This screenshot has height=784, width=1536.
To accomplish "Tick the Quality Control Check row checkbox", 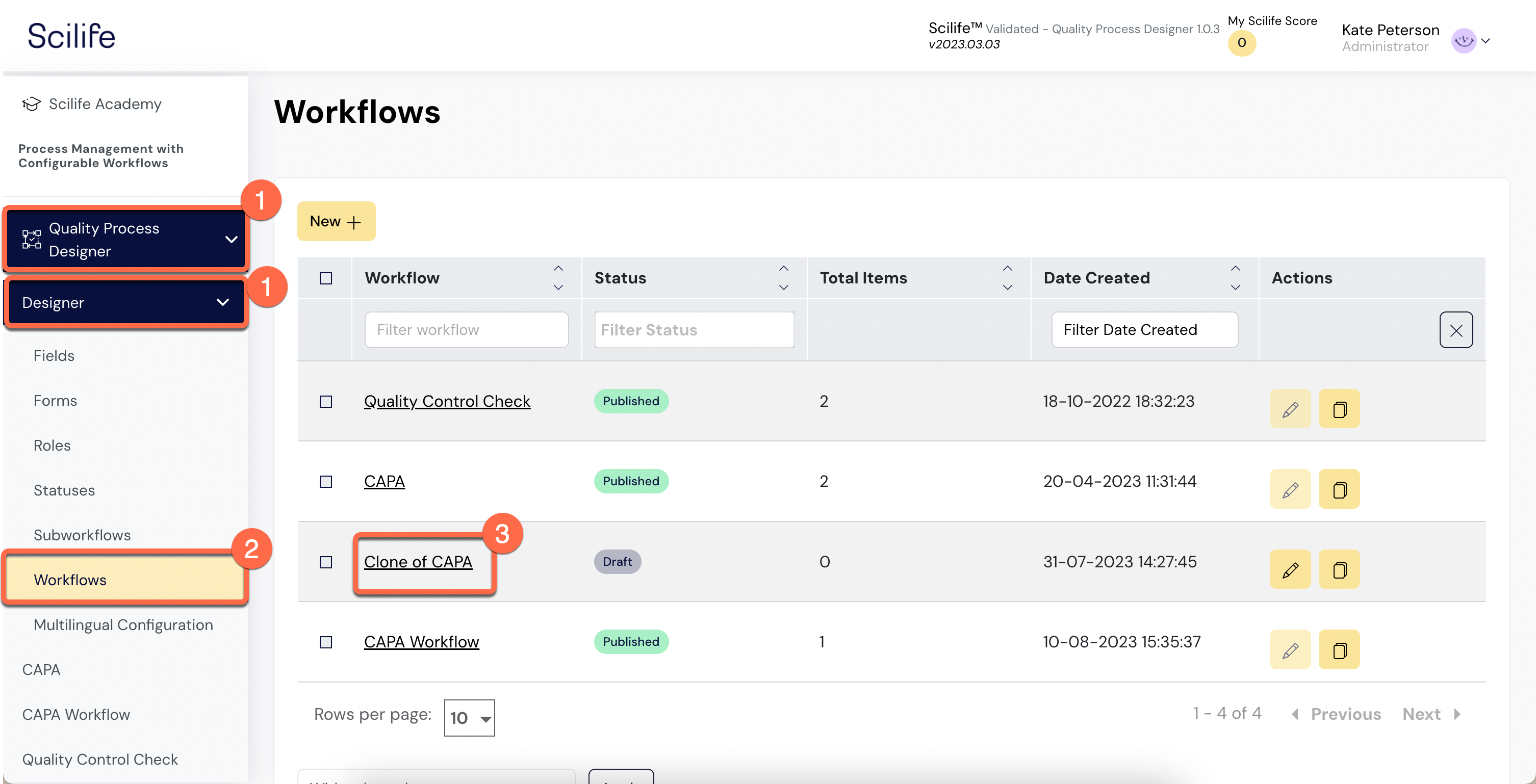I will (x=325, y=402).
